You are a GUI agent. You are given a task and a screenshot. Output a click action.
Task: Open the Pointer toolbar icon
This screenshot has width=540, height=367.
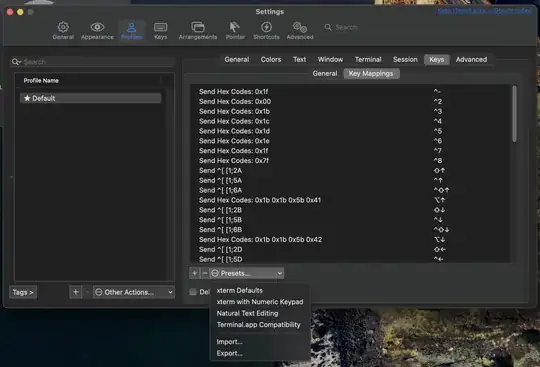(x=235, y=31)
